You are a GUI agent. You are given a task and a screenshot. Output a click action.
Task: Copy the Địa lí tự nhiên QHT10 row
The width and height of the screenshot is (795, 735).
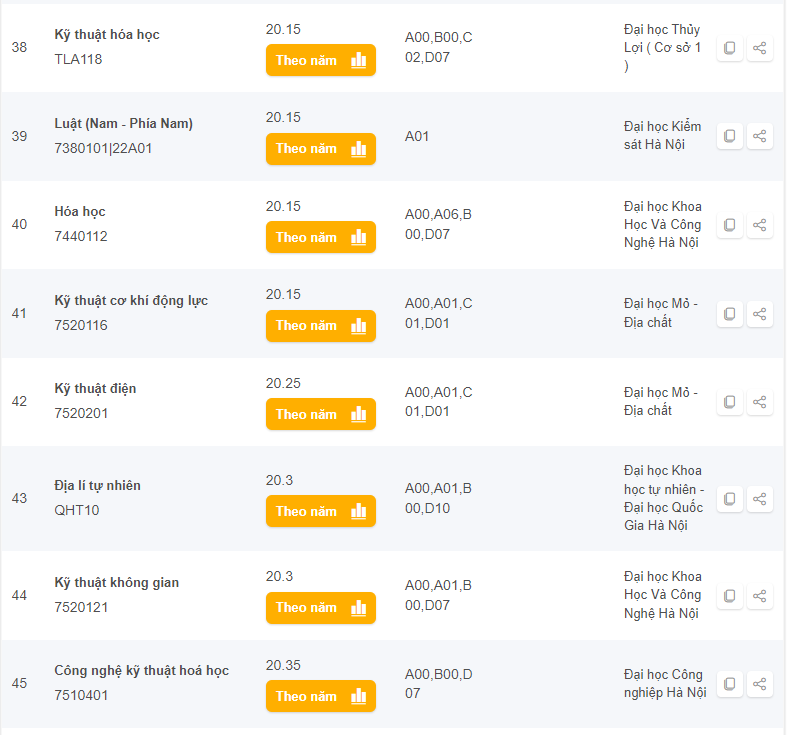pyautogui.click(x=730, y=499)
